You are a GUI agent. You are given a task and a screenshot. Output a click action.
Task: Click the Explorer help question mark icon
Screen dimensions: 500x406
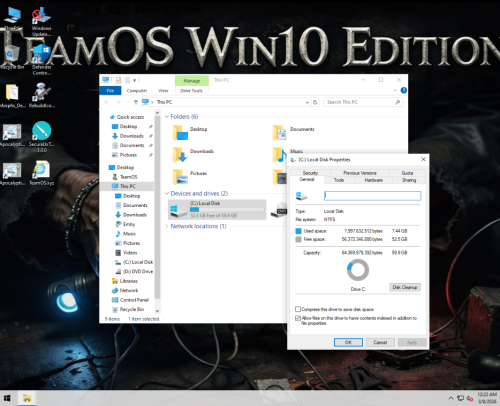[x=403, y=90]
